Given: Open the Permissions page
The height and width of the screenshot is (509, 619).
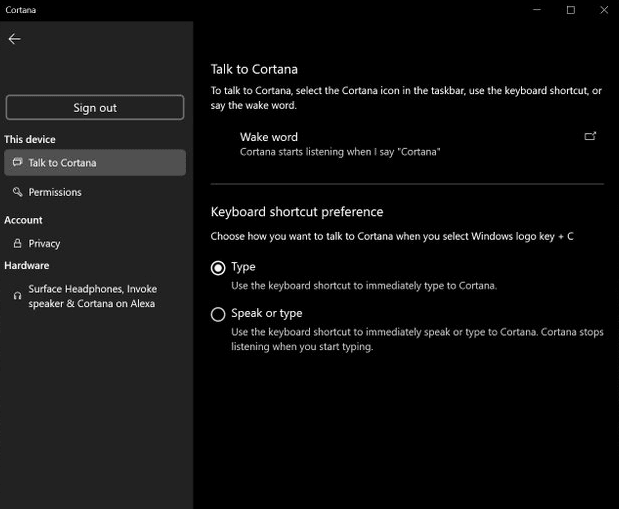Looking at the screenshot, I should [95, 192].
